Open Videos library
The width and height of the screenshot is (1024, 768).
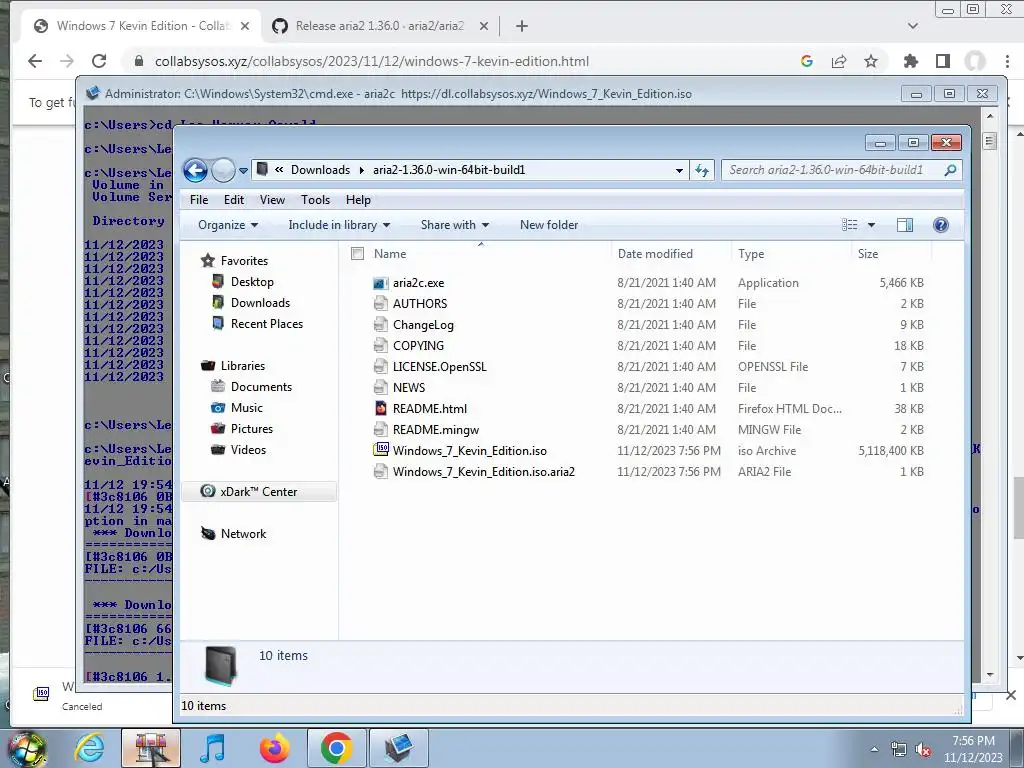pos(248,449)
